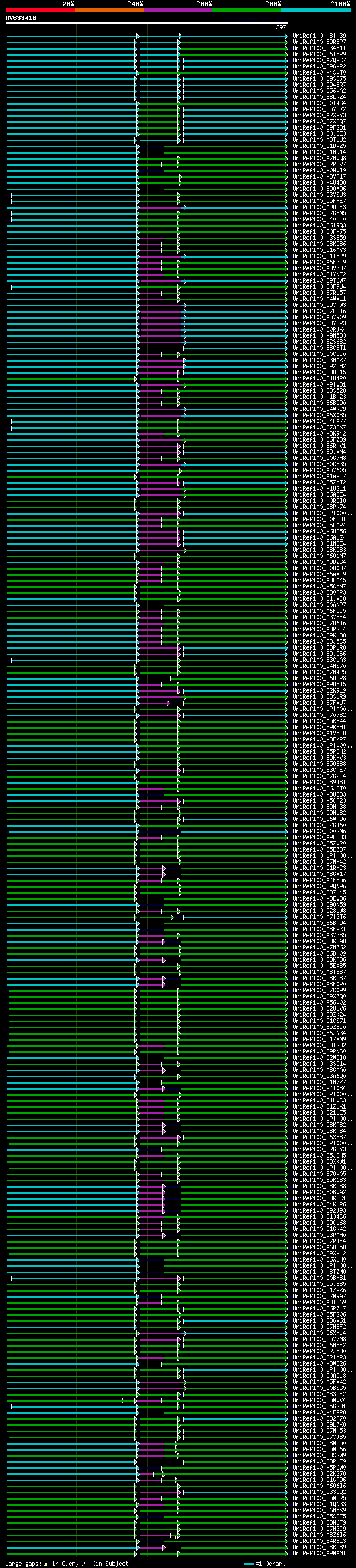Open hit UniRef100_A7QVC7
The image size is (356, 1568).
coord(319,60)
